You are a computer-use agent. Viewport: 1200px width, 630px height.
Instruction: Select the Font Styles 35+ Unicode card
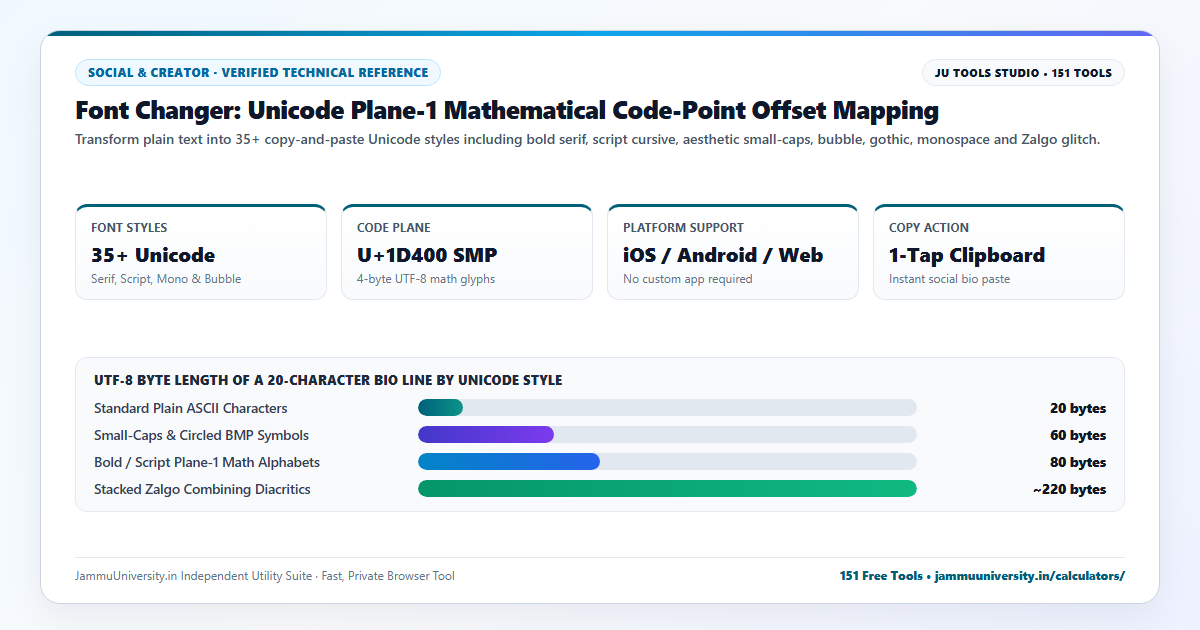click(201, 252)
